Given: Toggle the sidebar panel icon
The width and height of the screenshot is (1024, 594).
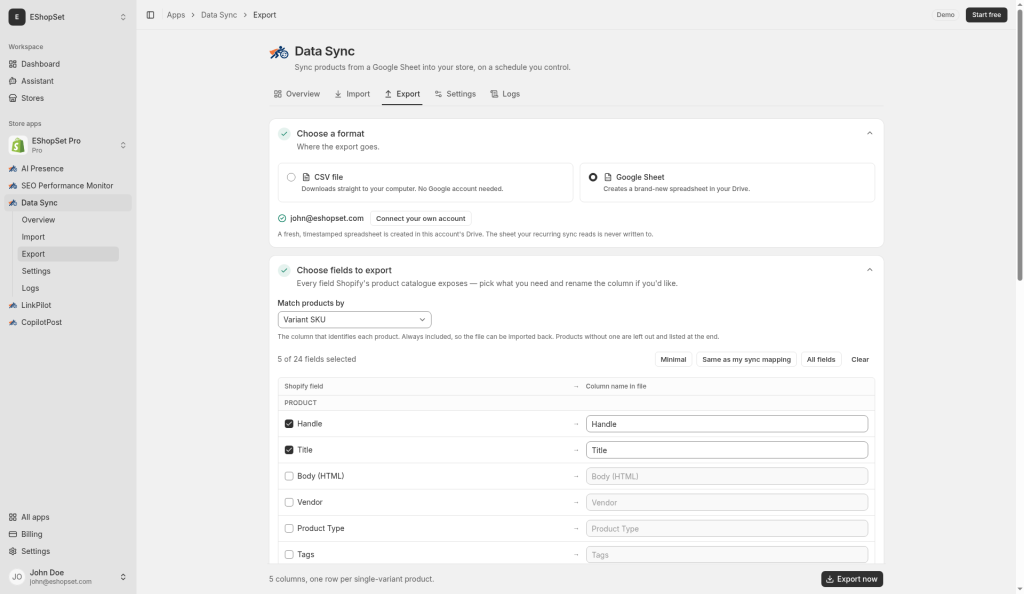Looking at the screenshot, I should click(150, 15).
